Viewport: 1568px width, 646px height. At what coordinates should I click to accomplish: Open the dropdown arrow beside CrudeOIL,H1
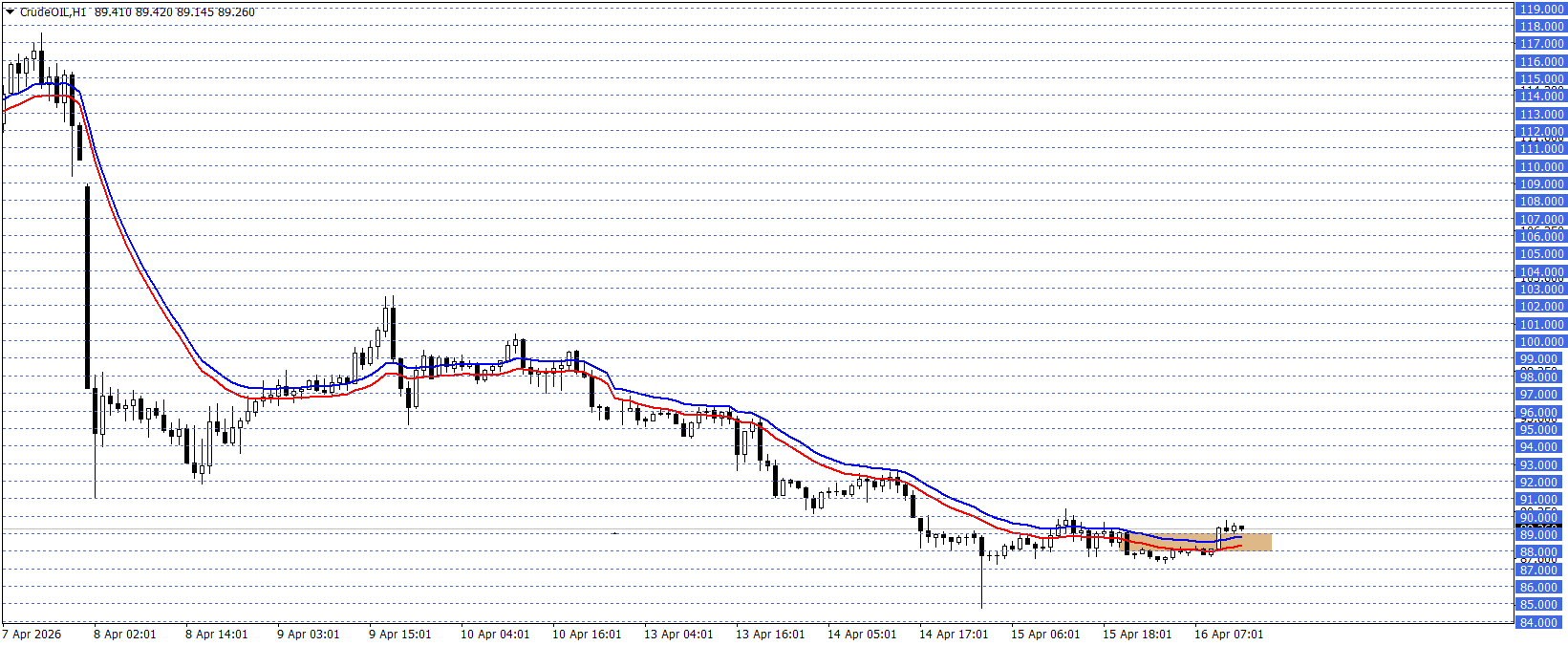tap(10, 12)
